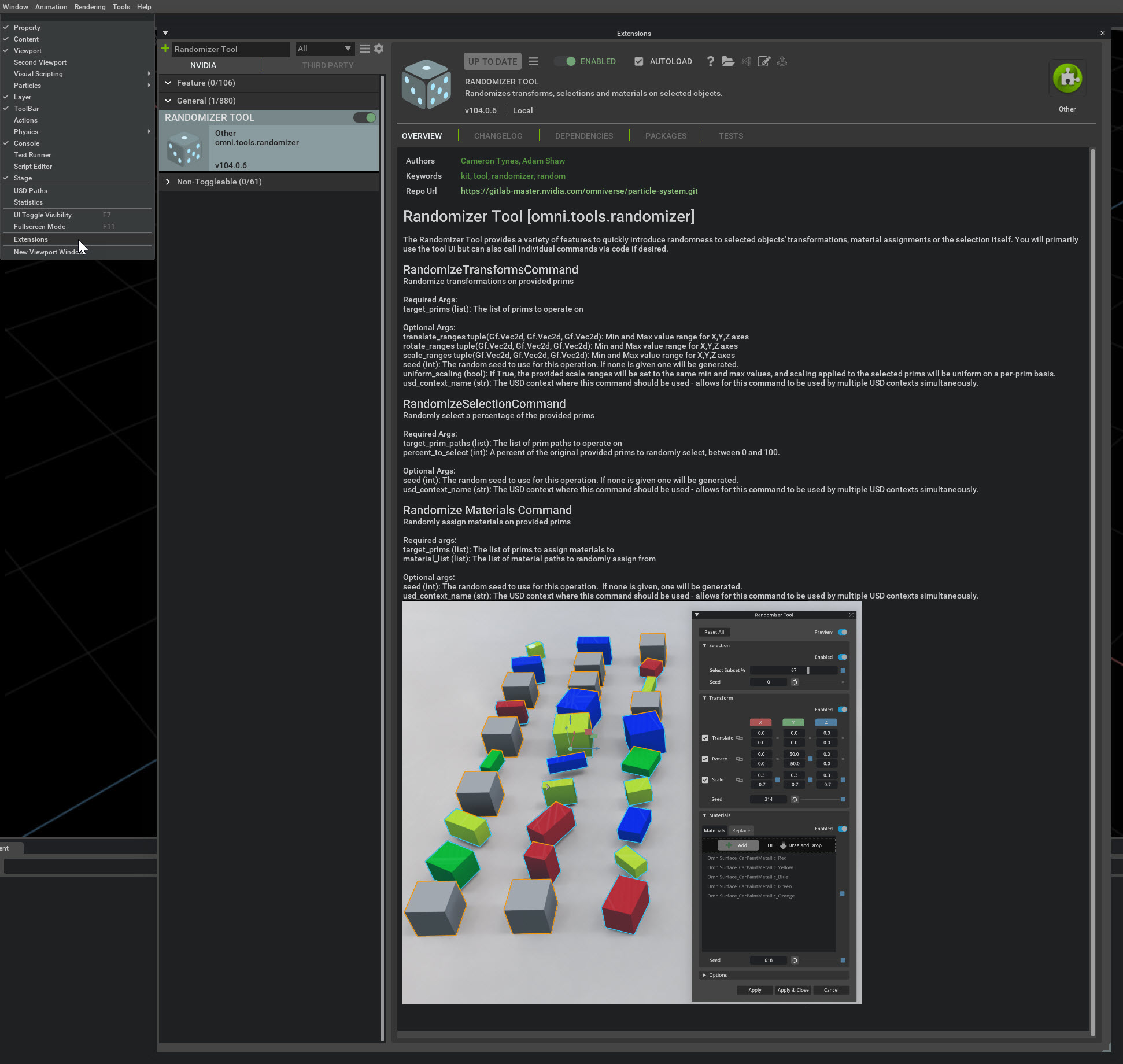The image size is (1123, 1064).
Task: Toggle the Randomizer Tool list entry switch
Action: 365,117
